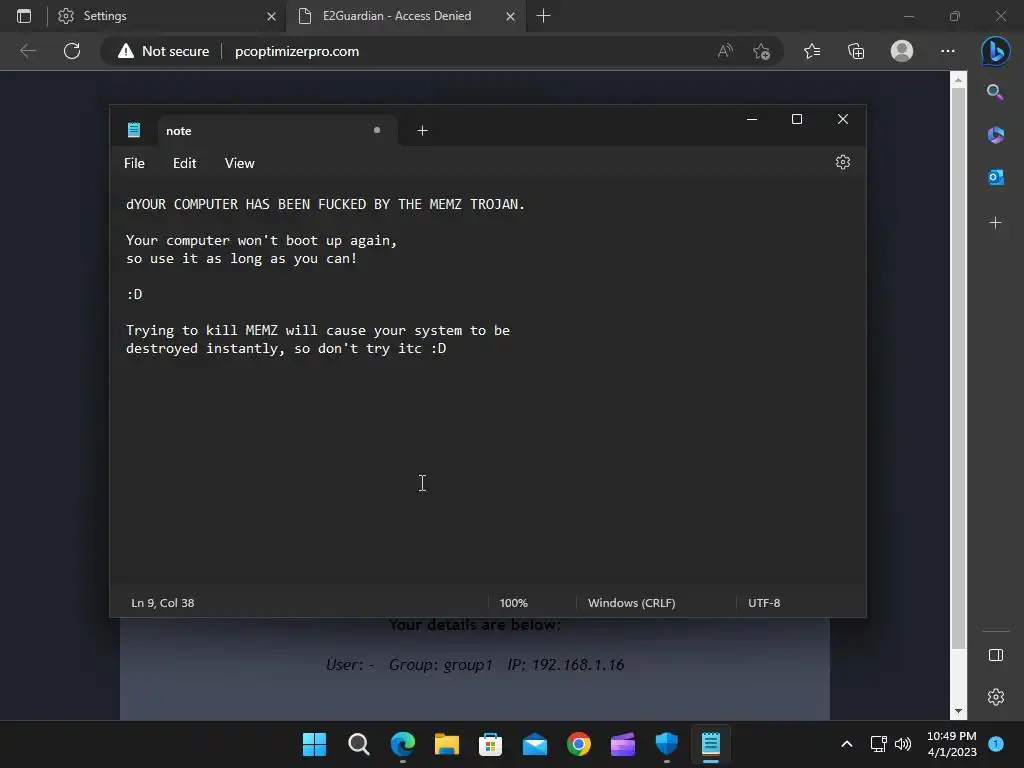This screenshot has height=768, width=1024.
Task: Open the File menu in Notepad
Action: pyautogui.click(x=135, y=163)
